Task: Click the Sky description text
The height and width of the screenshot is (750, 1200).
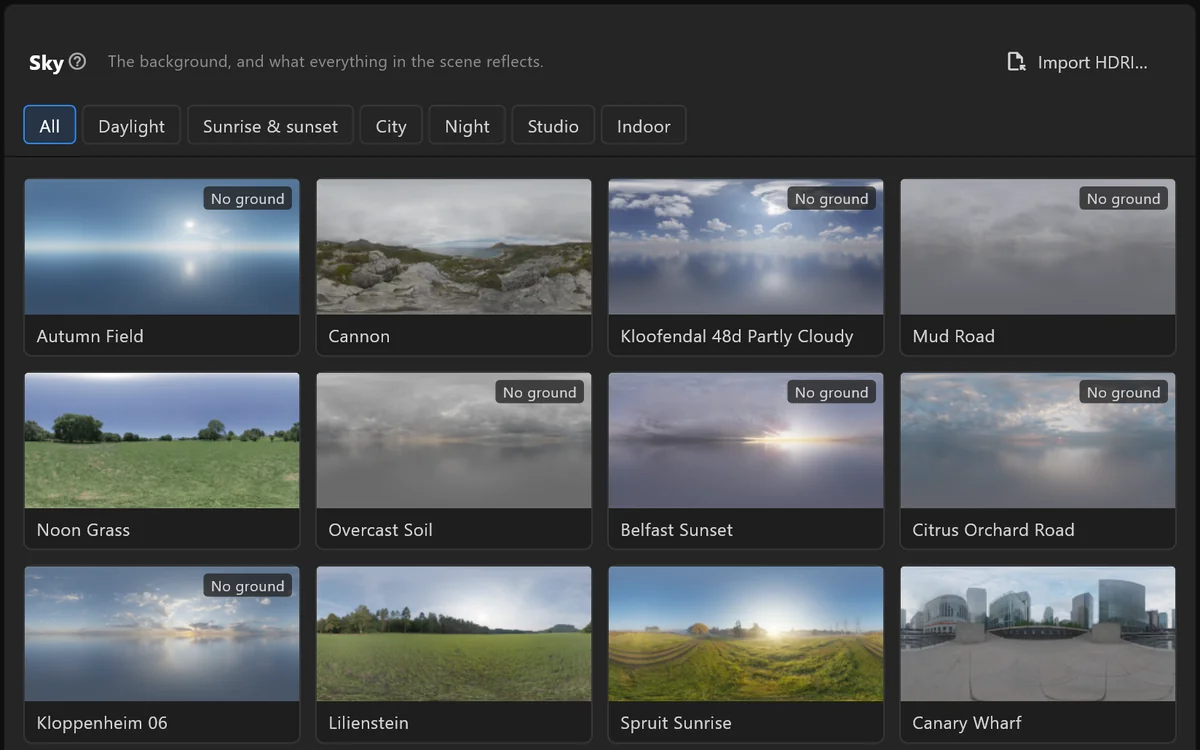Action: pos(325,62)
